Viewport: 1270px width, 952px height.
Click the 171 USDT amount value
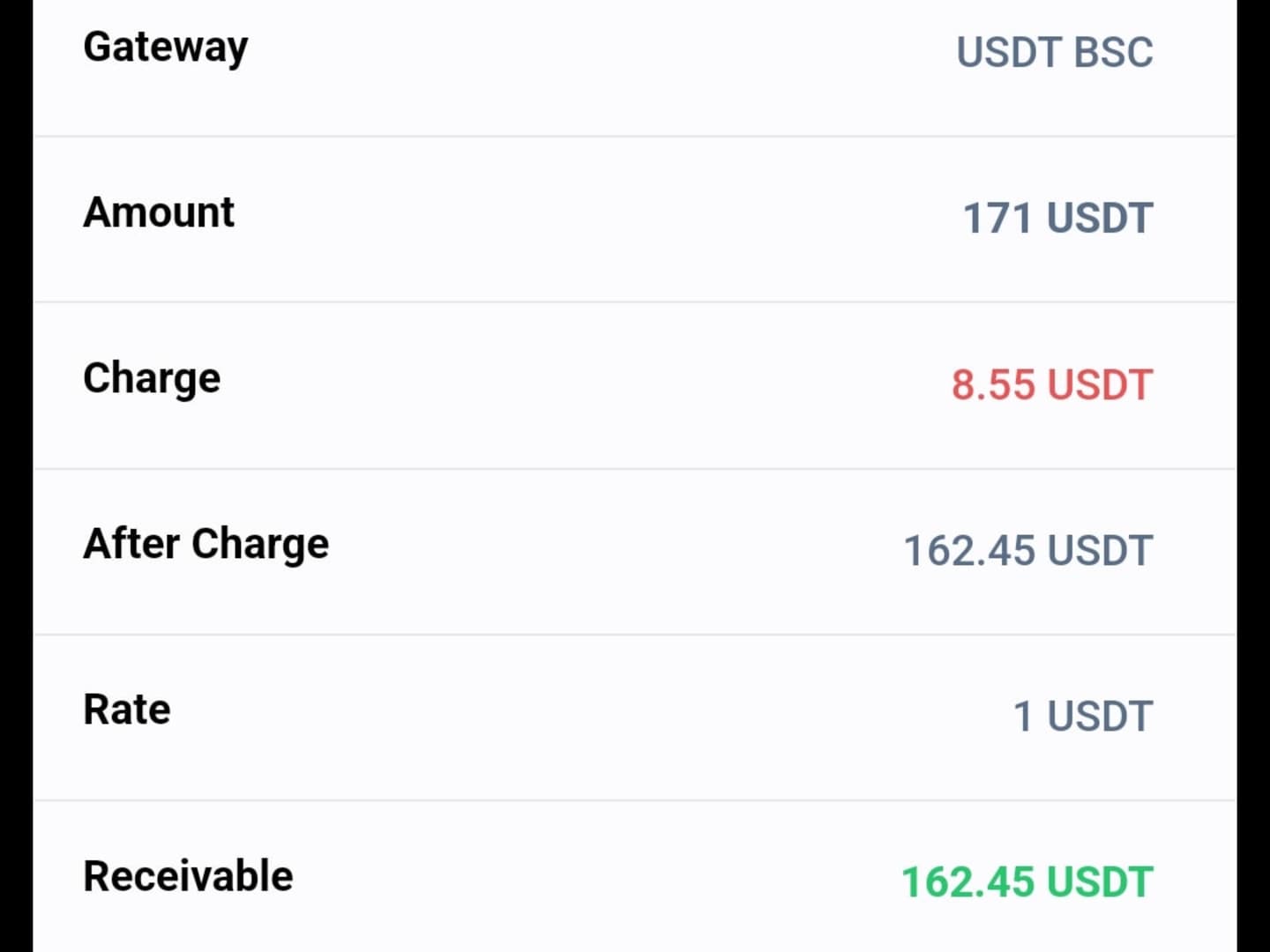point(1057,218)
